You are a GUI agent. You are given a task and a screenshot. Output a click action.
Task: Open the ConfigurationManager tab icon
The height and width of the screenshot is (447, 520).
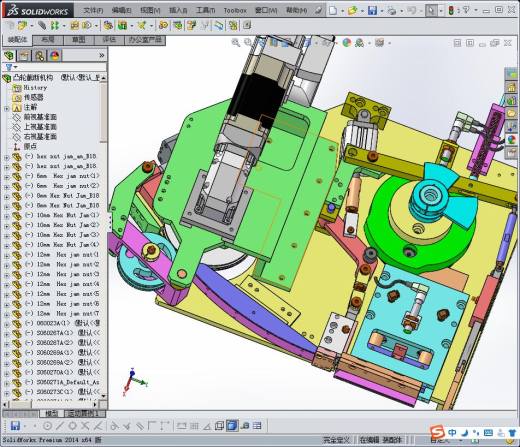(x=39, y=55)
